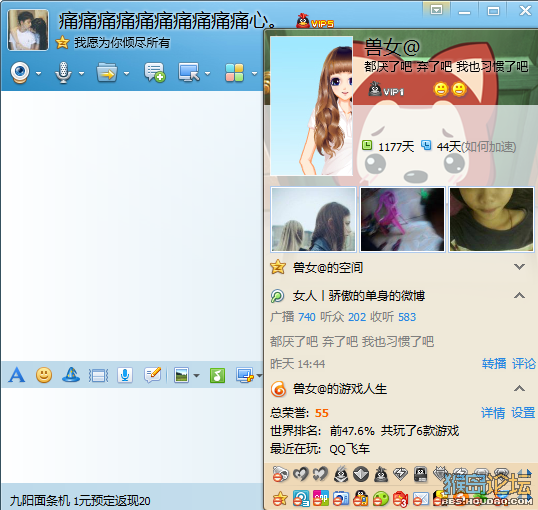Open the create discussion group icon
This screenshot has height=510, width=538.
click(154, 72)
